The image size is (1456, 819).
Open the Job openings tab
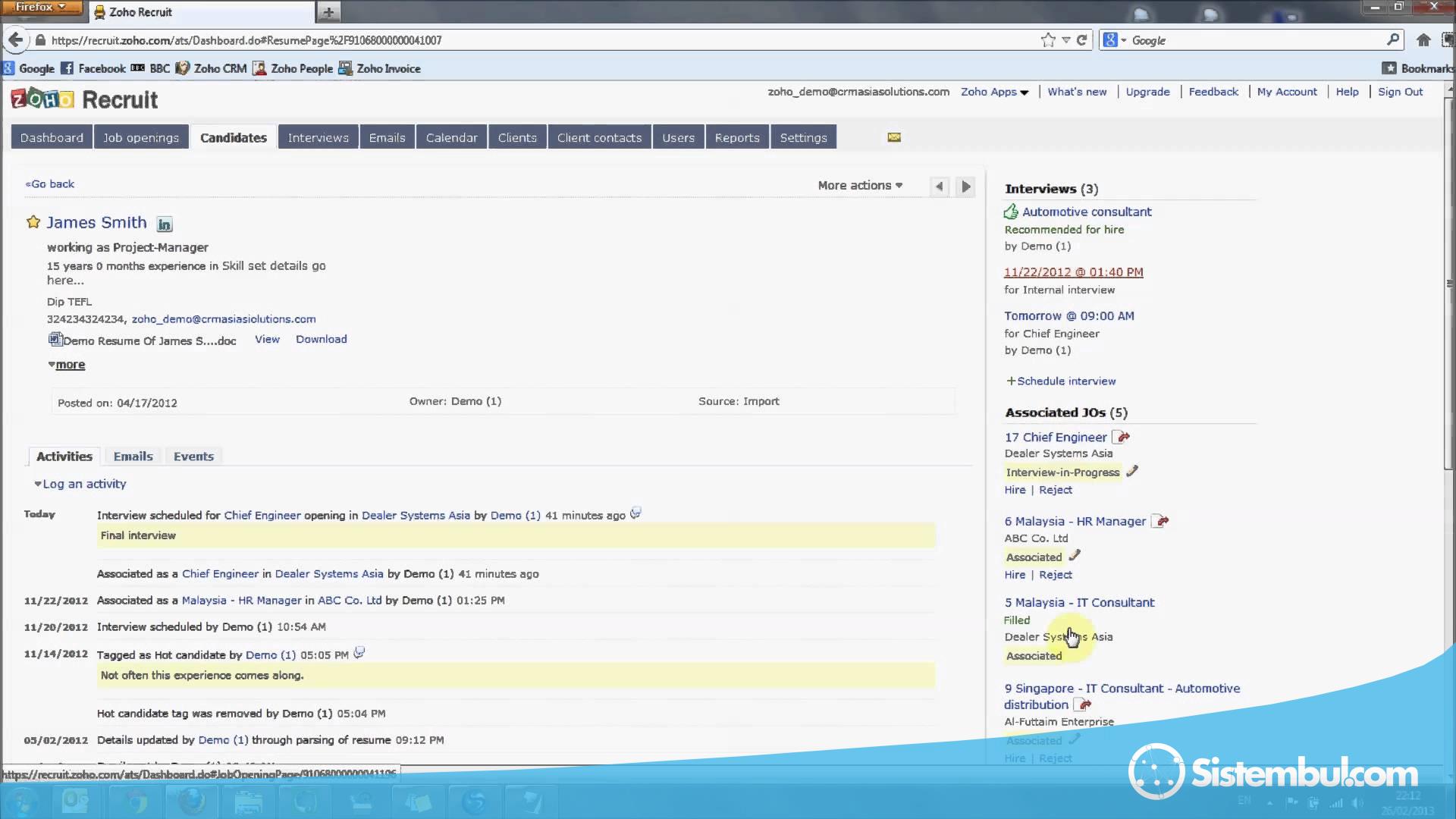click(x=141, y=137)
